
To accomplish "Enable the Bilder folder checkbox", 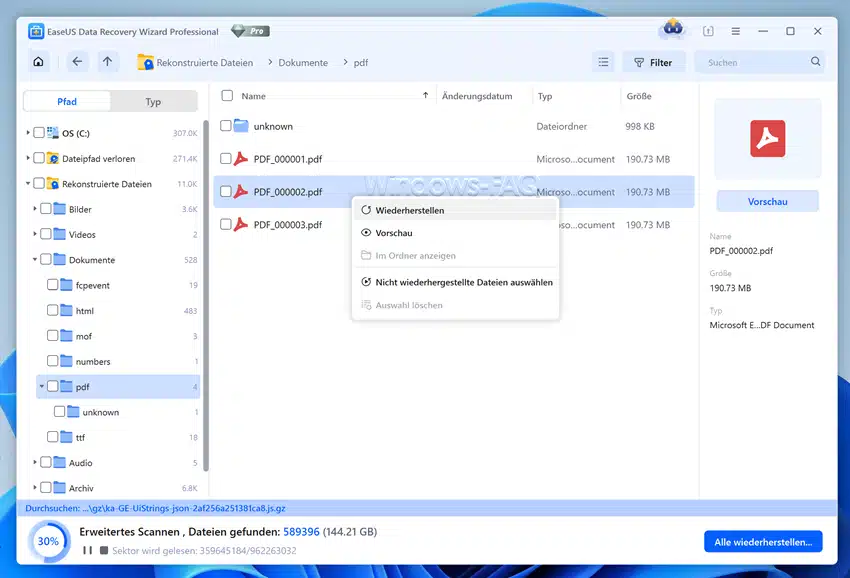I will coord(46,209).
